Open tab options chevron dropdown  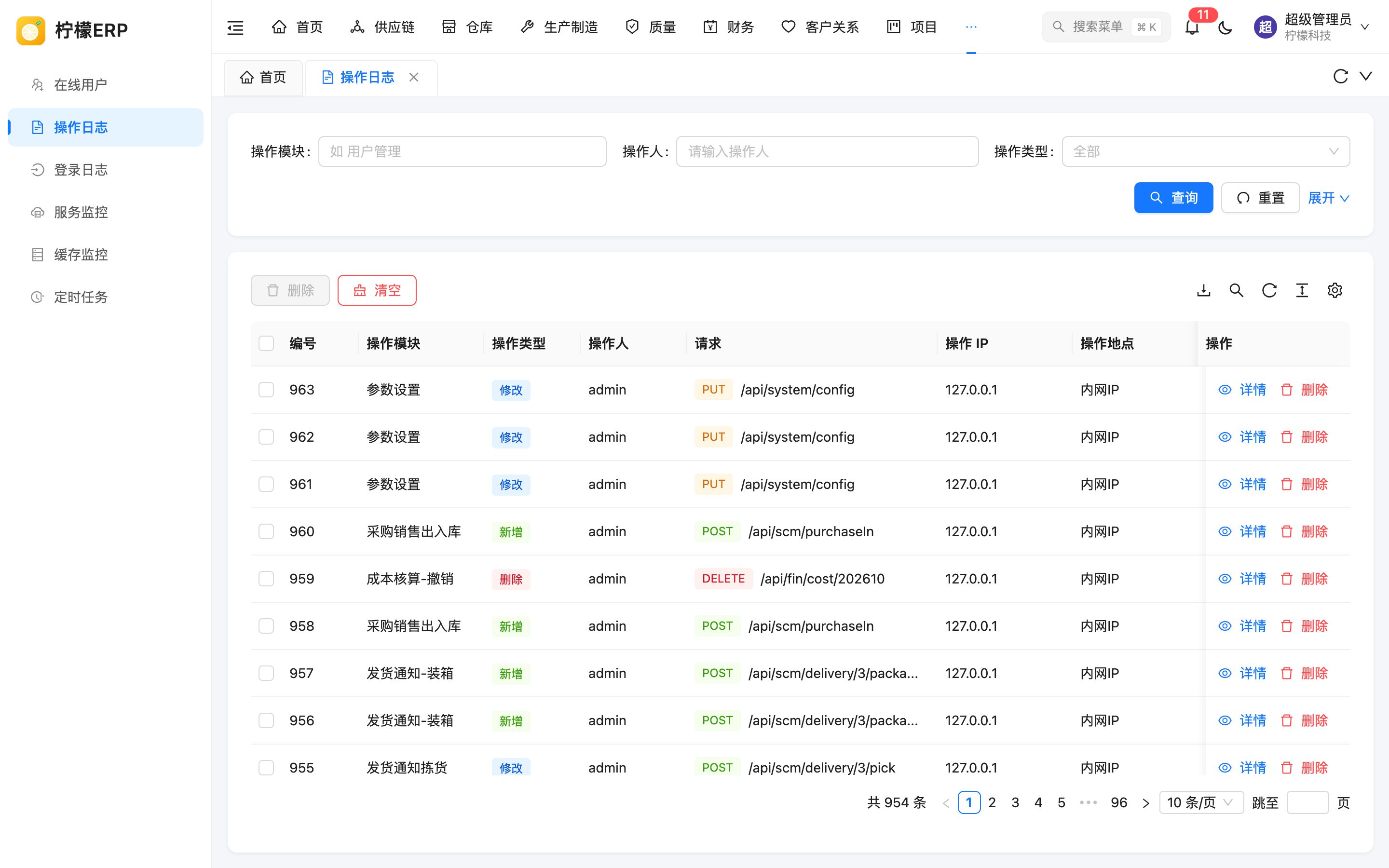coord(1365,76)
